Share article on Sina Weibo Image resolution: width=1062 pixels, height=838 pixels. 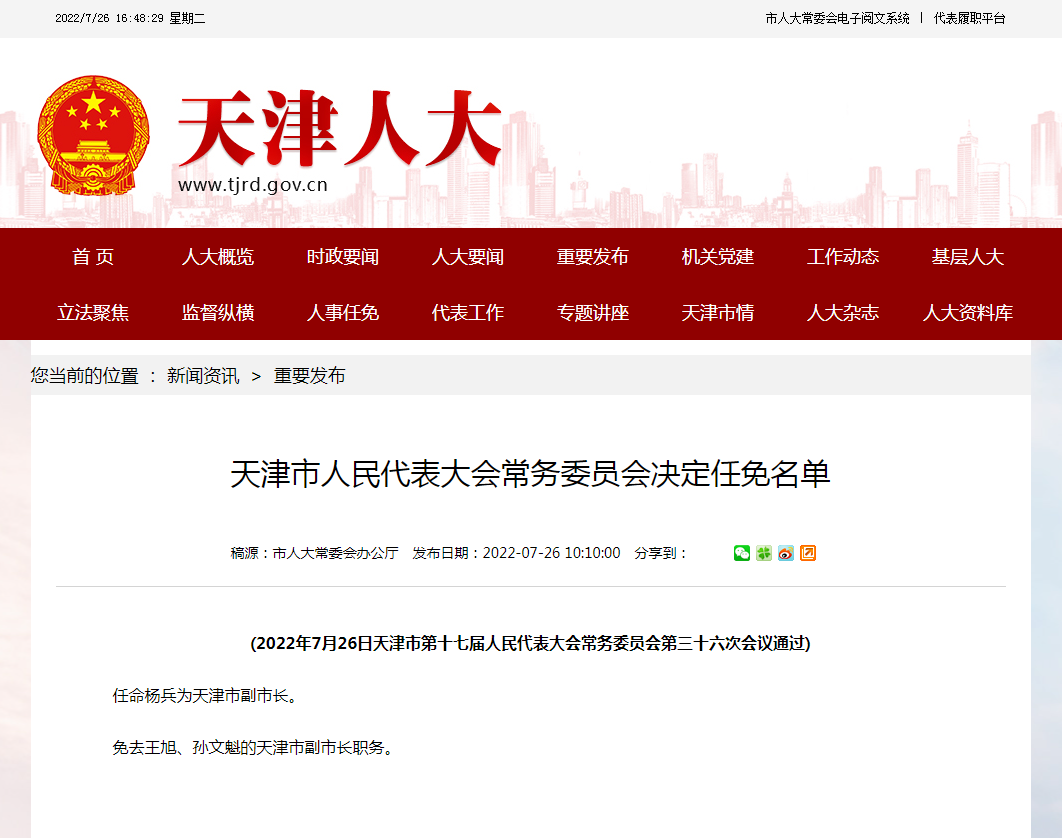point(785,553)
